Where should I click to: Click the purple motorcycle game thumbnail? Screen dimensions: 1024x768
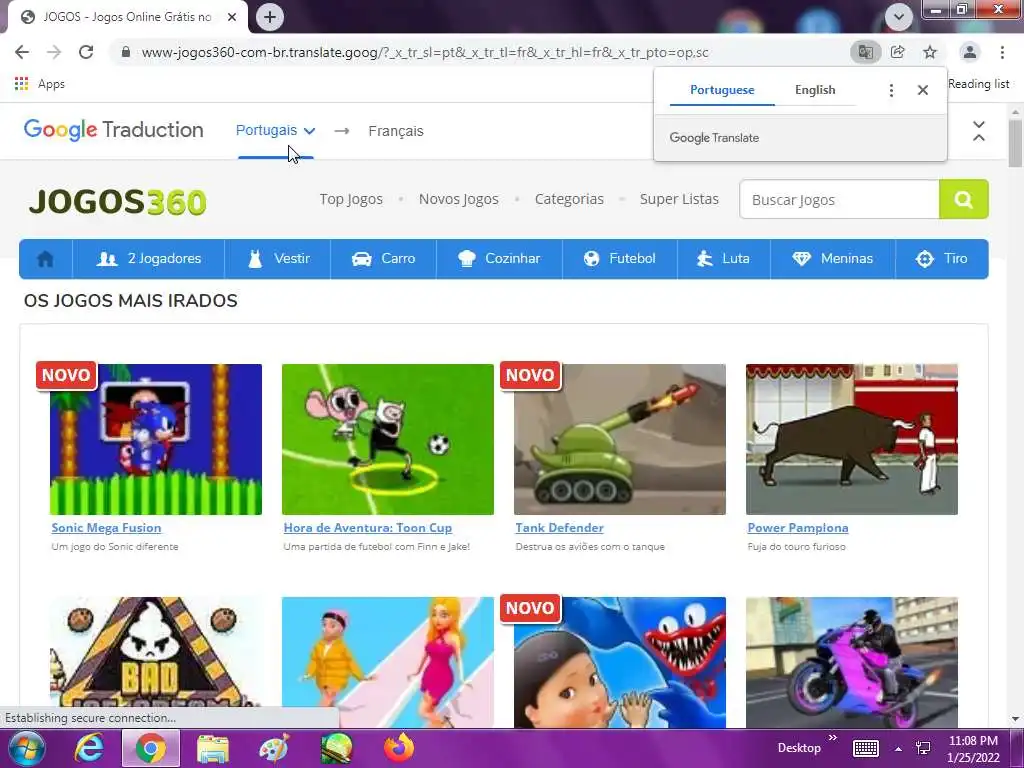click(x=852, y=662)
